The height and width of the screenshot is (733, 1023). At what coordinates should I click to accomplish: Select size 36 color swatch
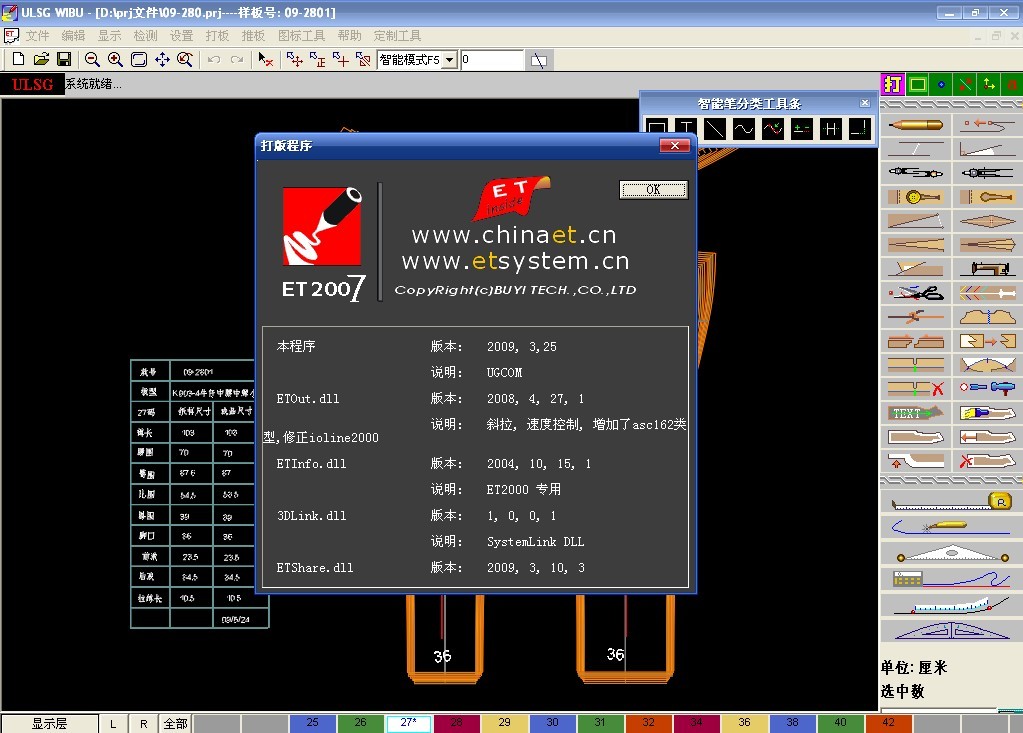pyautogui.click(x=744, y=723)
